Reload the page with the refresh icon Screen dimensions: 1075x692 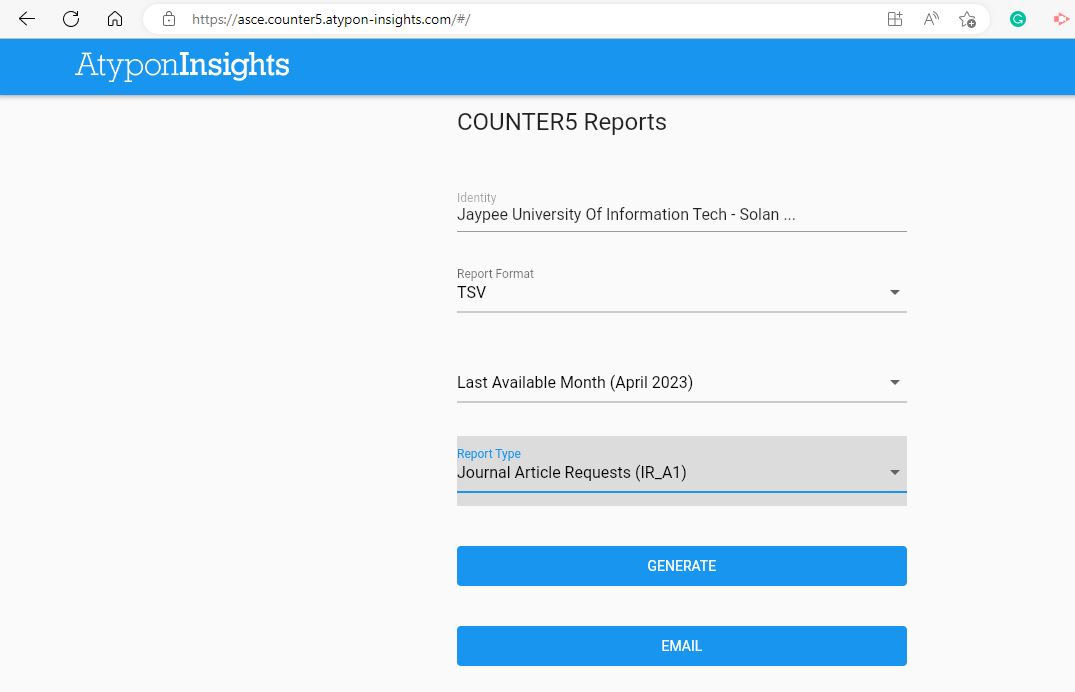pyautogui.click(x=71, y=19)
